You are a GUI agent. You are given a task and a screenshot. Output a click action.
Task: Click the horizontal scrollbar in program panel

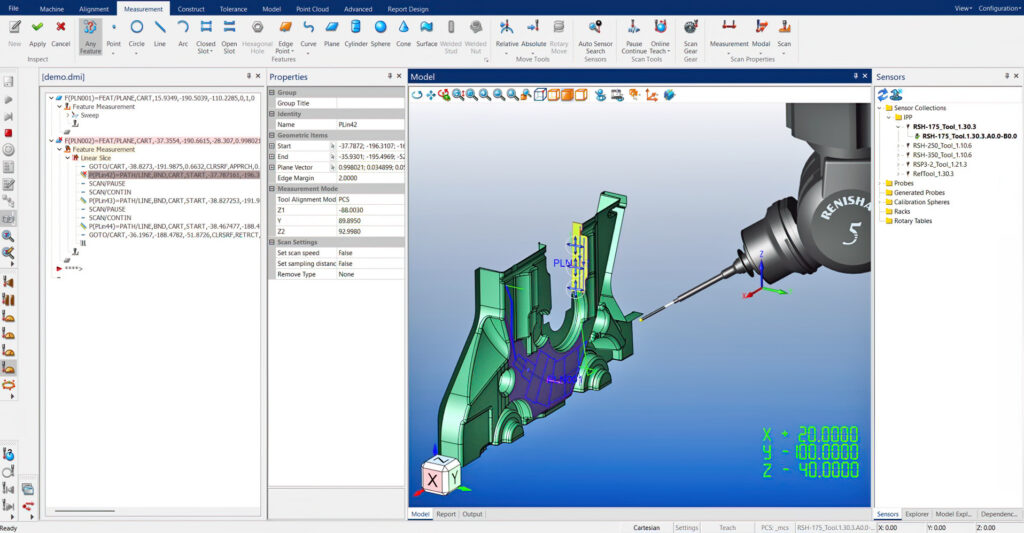click(85, 511)
